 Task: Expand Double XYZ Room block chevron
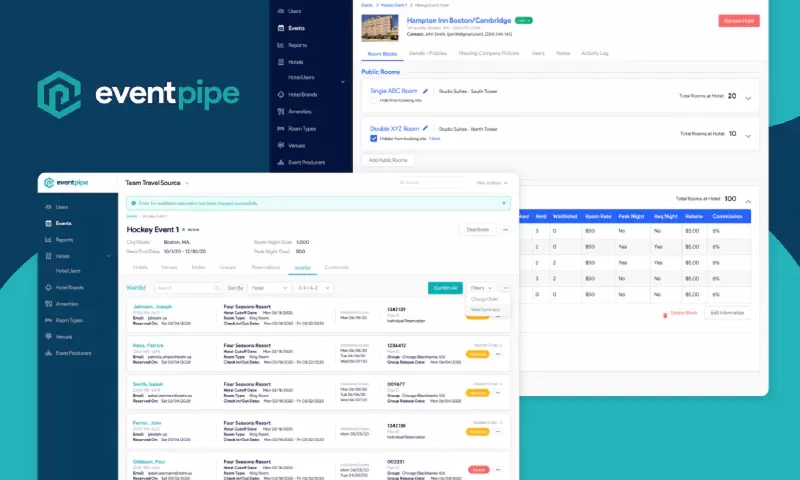748,136
